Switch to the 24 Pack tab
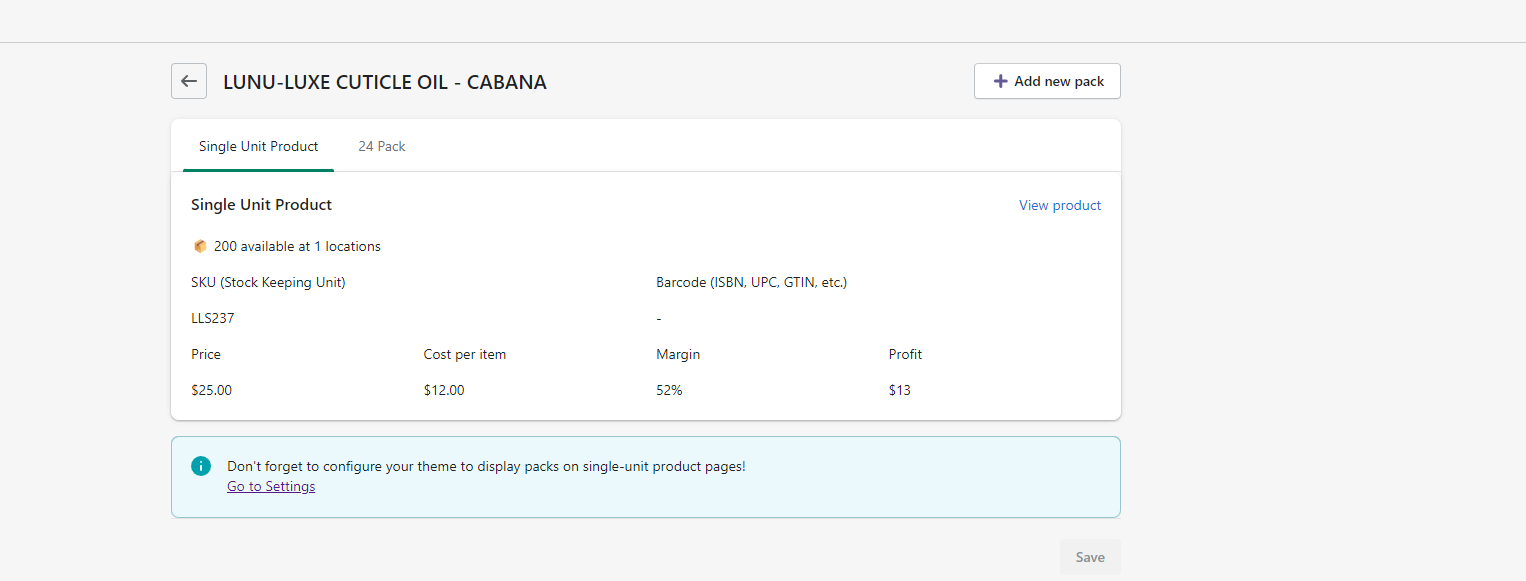The height and width of the screenshot is (581, 1526). tap(382, 146)
